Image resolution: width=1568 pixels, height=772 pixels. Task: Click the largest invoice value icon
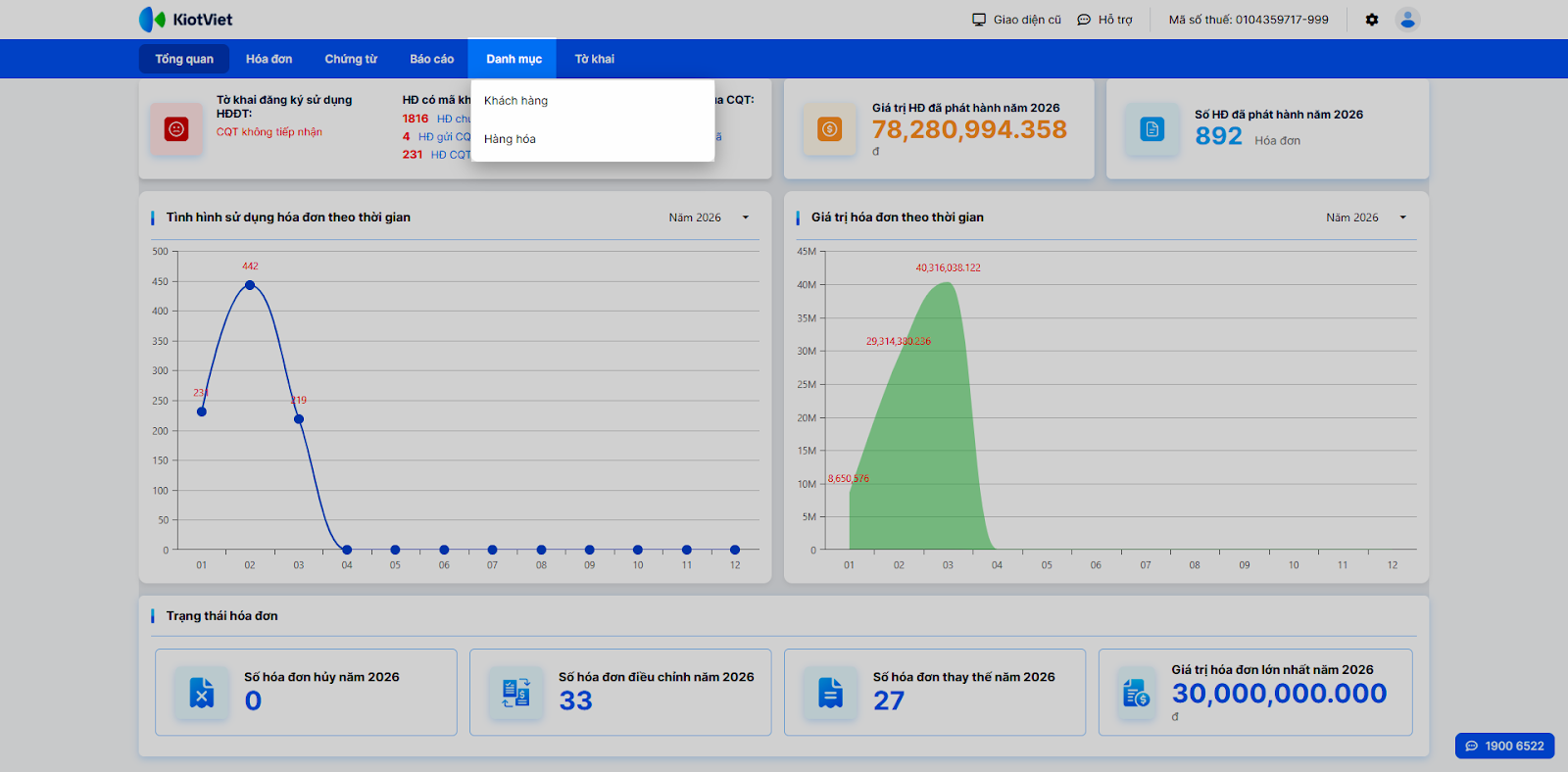(x=1137, y=693)
